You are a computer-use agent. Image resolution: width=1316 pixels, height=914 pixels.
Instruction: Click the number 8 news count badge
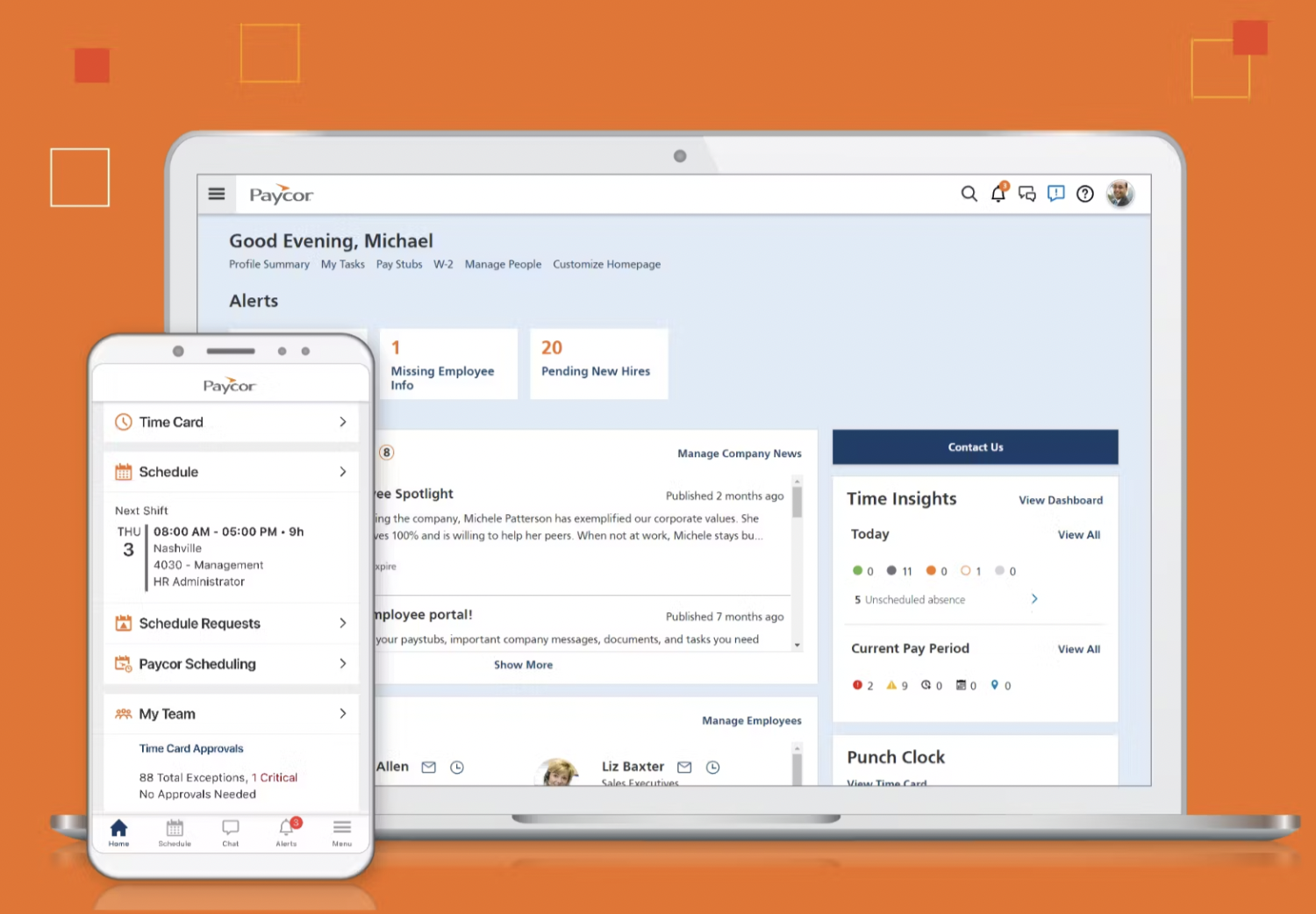[386, 453]
